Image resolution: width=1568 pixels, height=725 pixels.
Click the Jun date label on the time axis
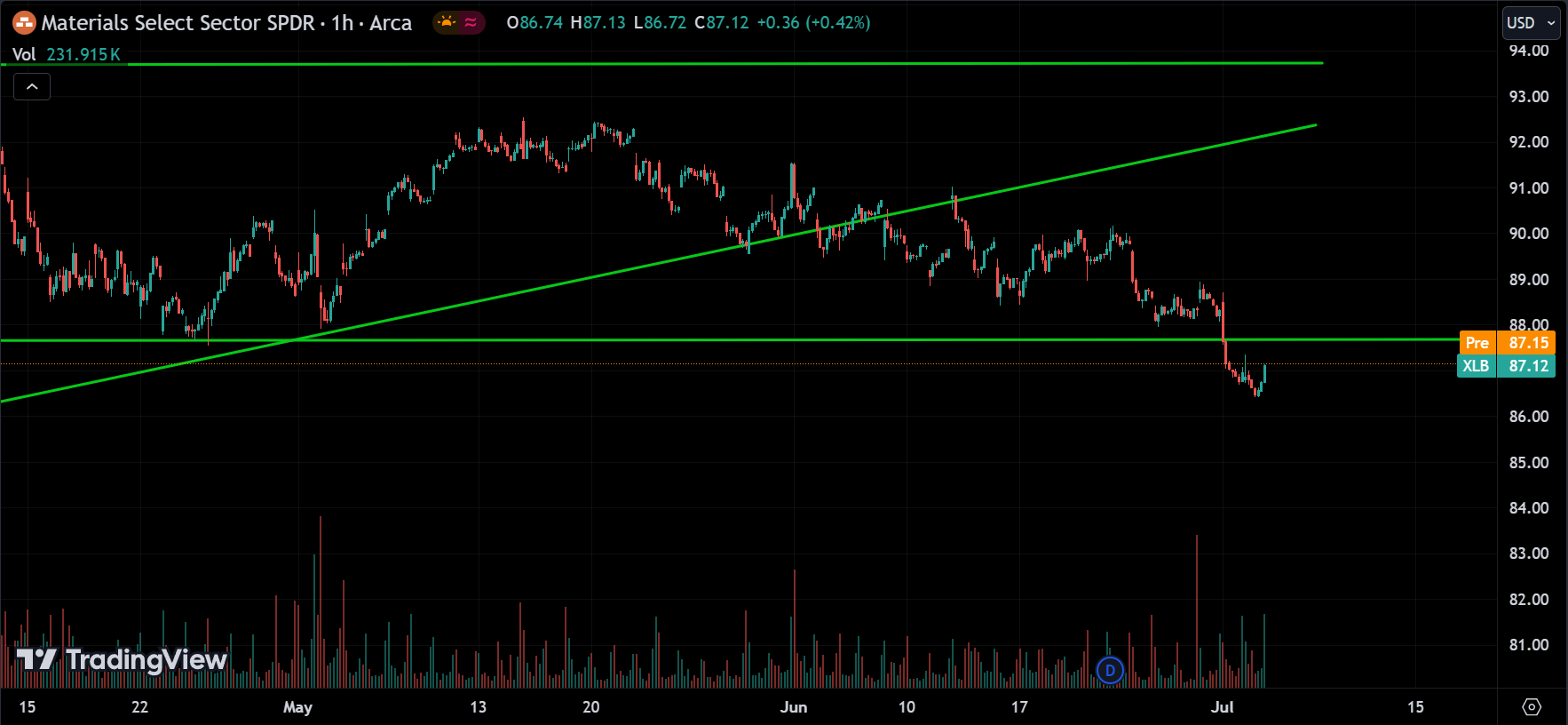click(x=793, y=707)
